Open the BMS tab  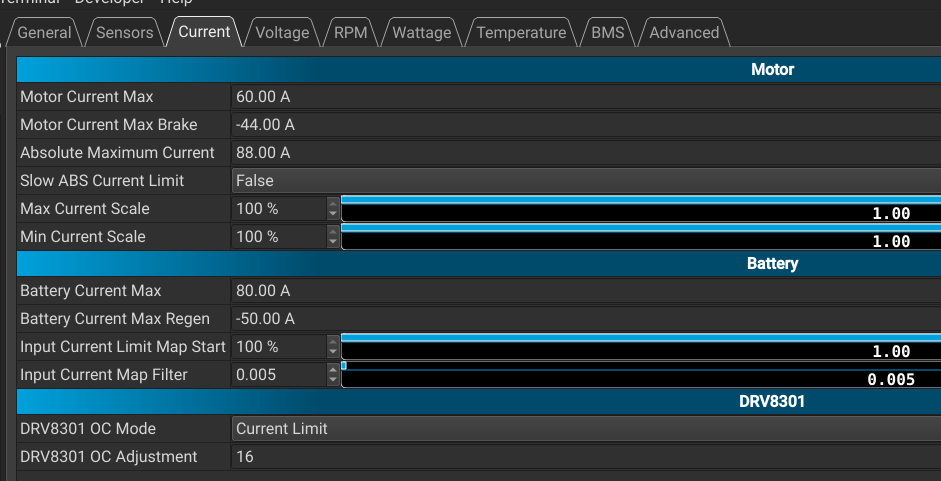tap(607, 33)
